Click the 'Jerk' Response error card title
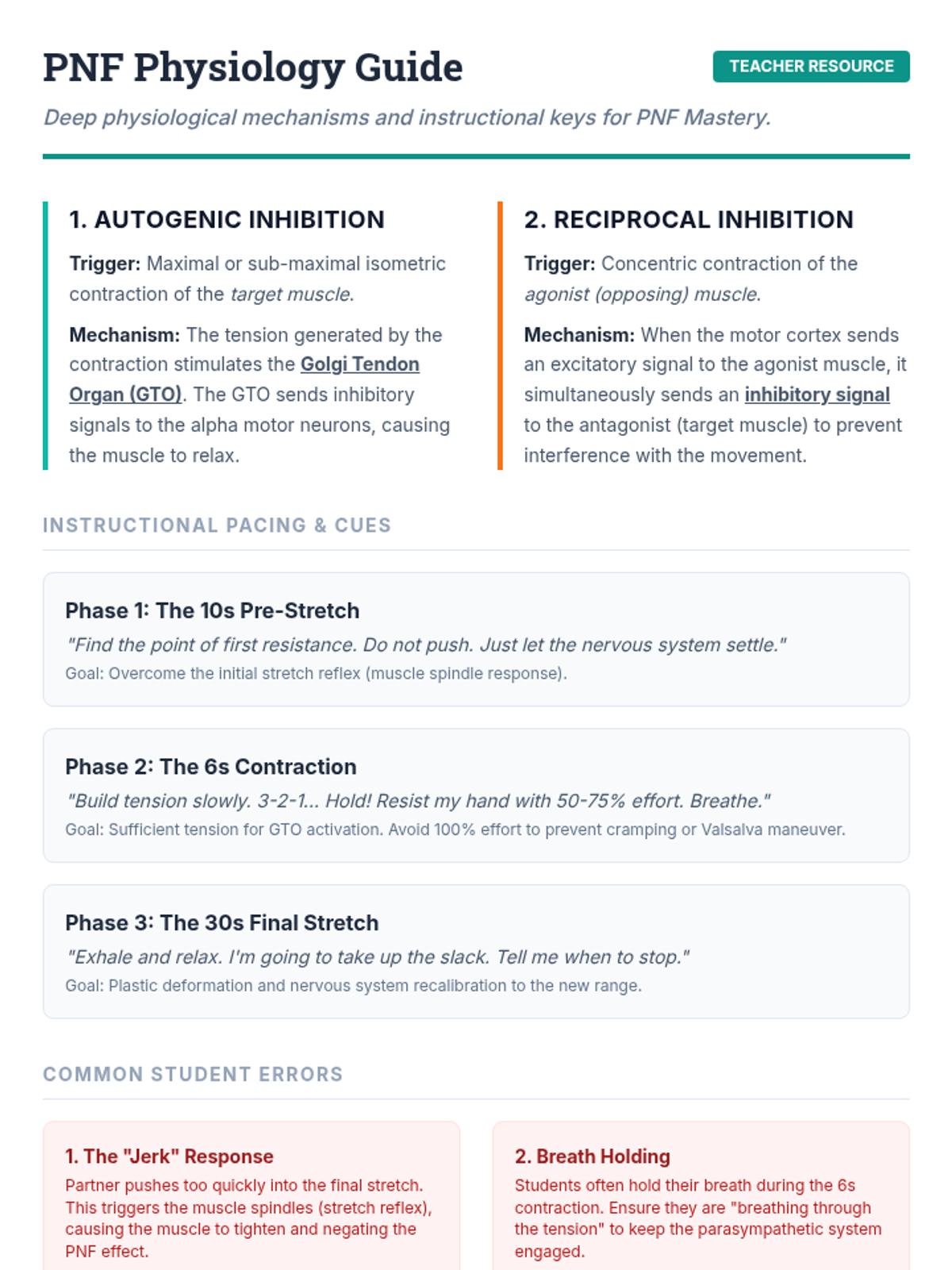Screen dimensions: 952x1270 tap(169, 1156)
